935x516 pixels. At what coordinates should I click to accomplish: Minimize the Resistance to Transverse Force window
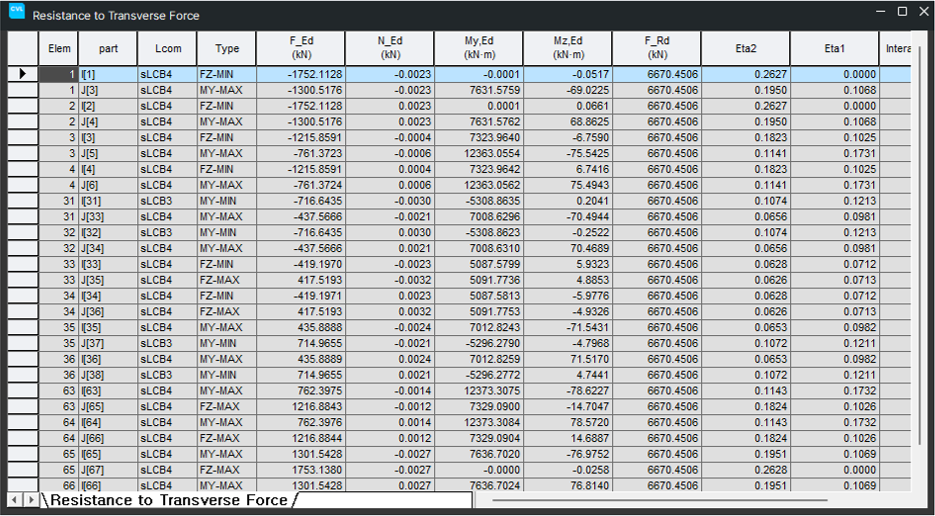pos(880,11)
